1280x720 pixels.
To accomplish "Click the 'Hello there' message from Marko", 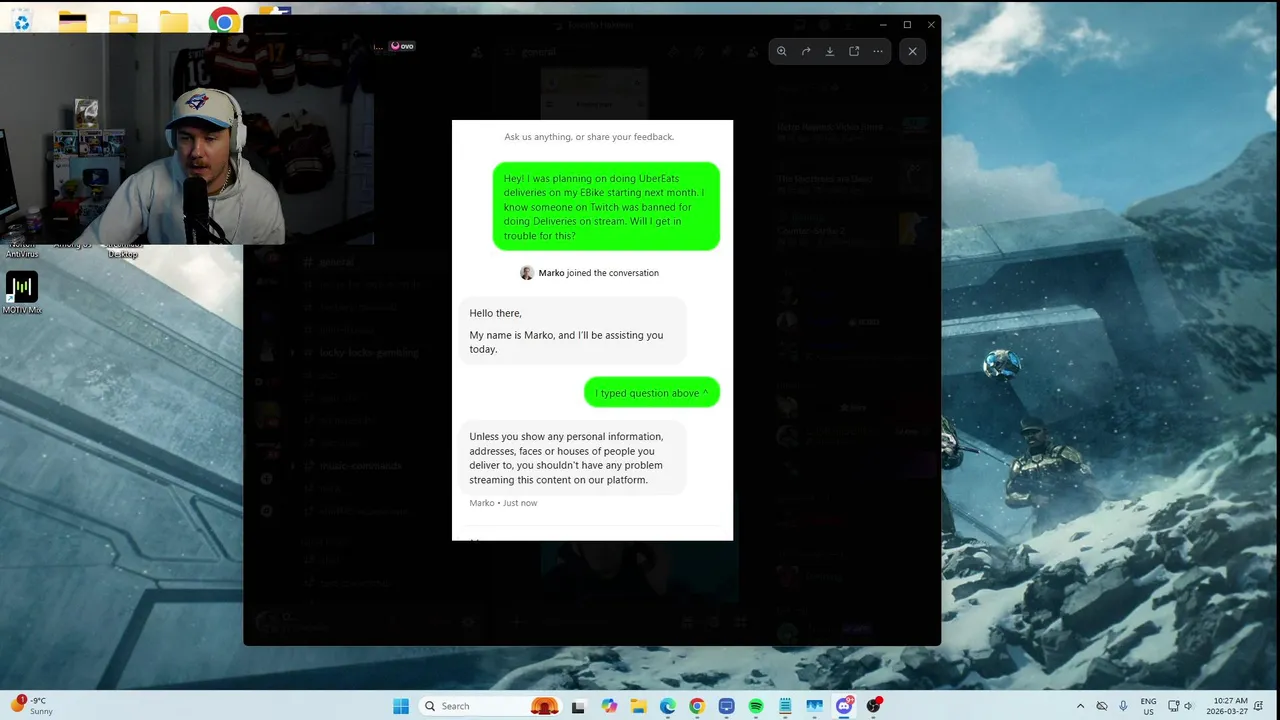I will click(572, 331).
